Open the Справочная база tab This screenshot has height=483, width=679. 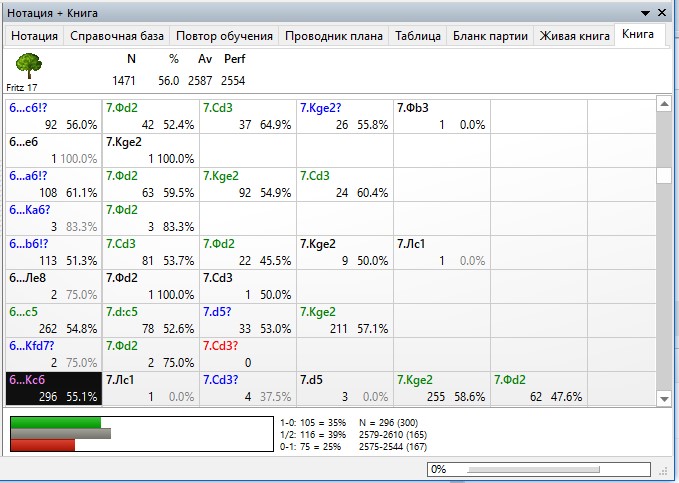pyautogui.click(x=117, y=36)
